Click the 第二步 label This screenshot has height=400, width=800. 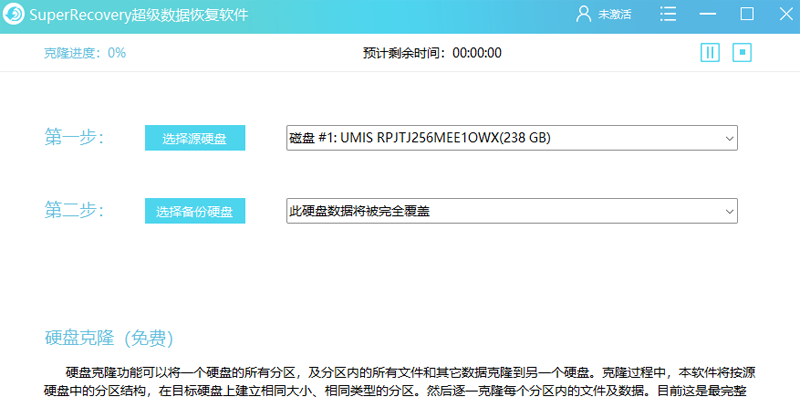(x=74, y=211)
